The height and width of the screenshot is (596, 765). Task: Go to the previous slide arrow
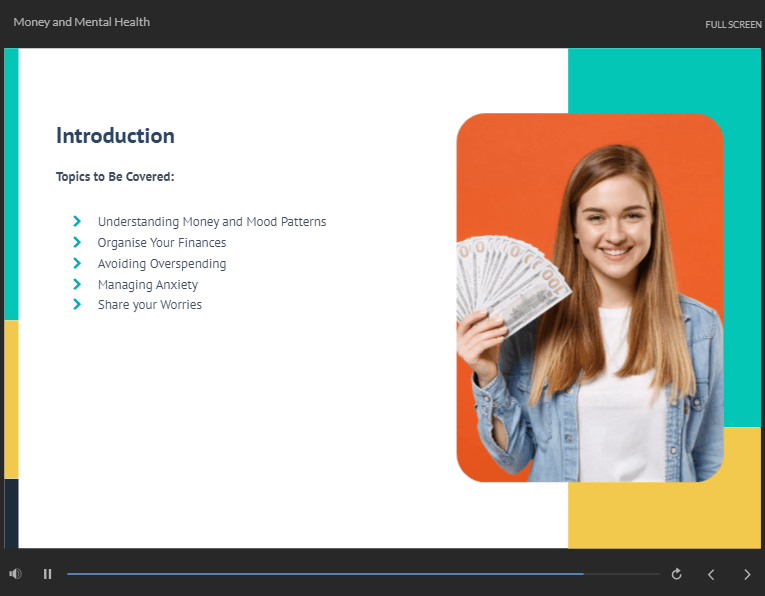[711, 574]
